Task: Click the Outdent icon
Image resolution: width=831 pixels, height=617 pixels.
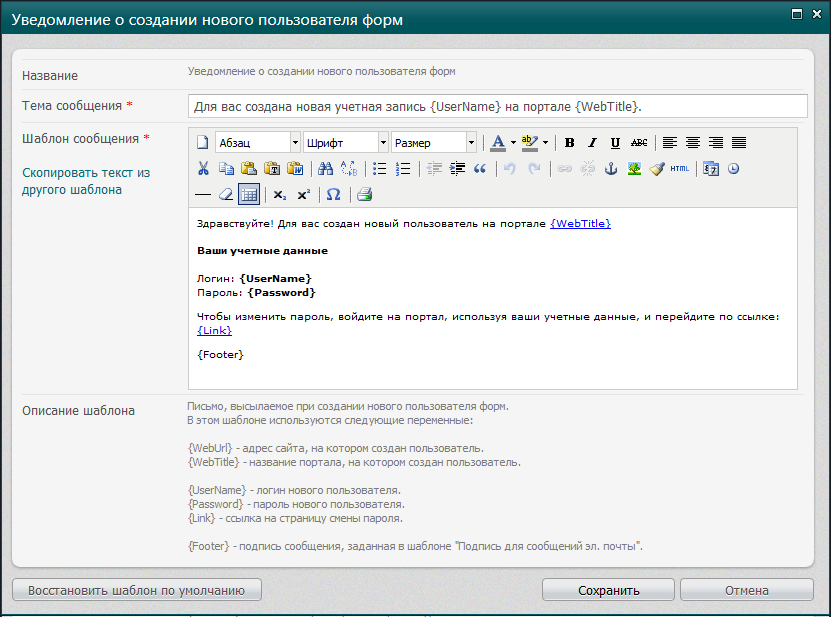Action: tap(434, 169)
